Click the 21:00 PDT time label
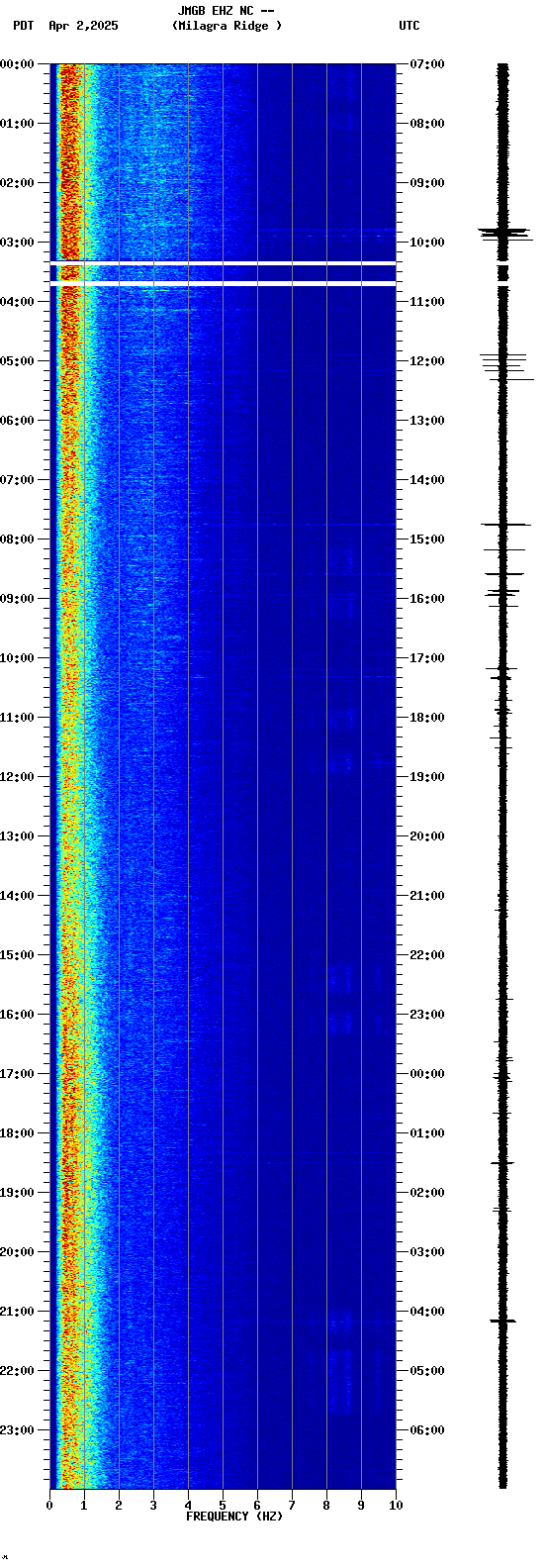Viewport: 546px width, 1568px height. pyautogui.click(x=18, y=1312)
